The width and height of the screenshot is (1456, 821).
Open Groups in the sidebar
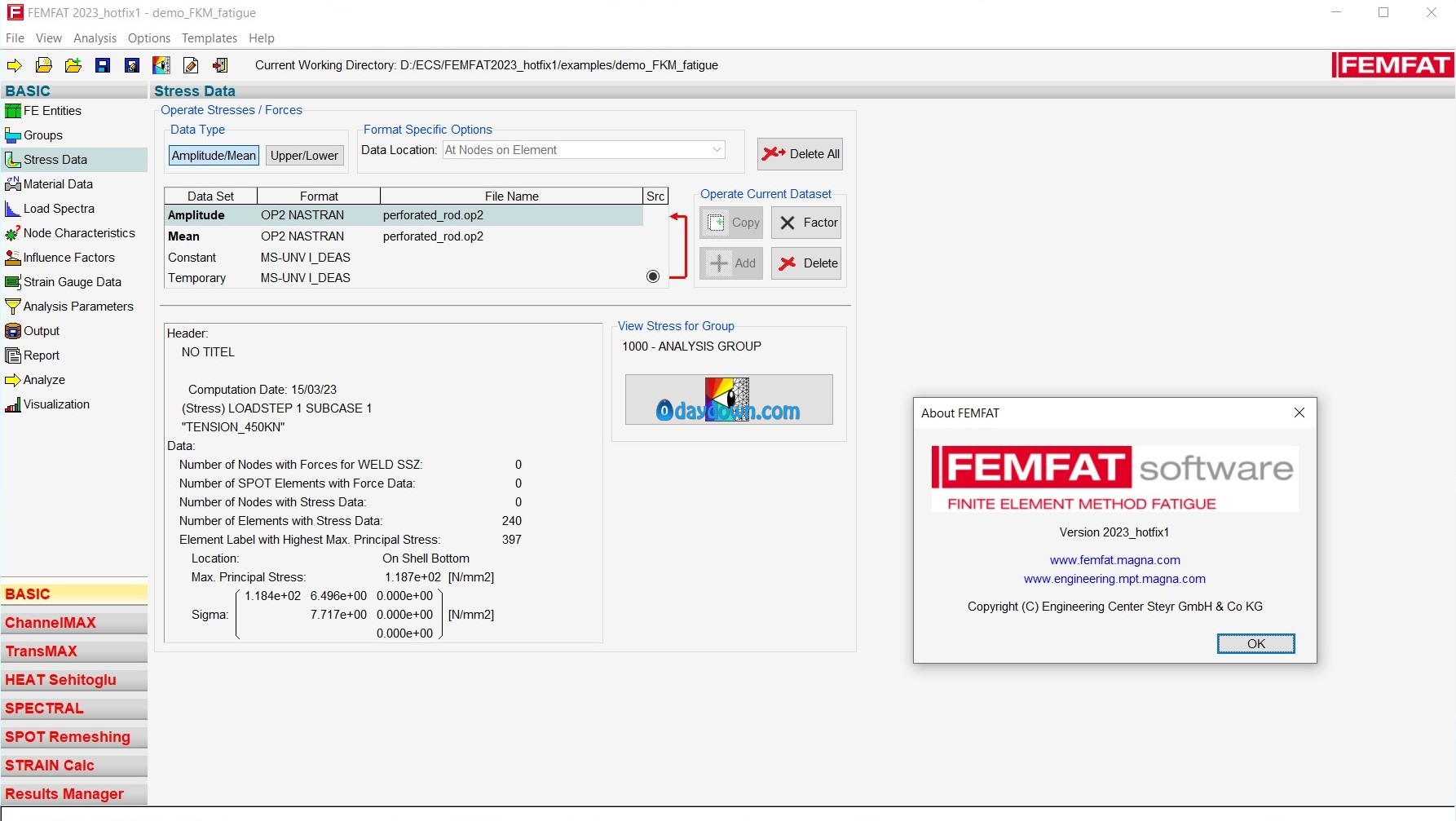(x=74, y=135)
